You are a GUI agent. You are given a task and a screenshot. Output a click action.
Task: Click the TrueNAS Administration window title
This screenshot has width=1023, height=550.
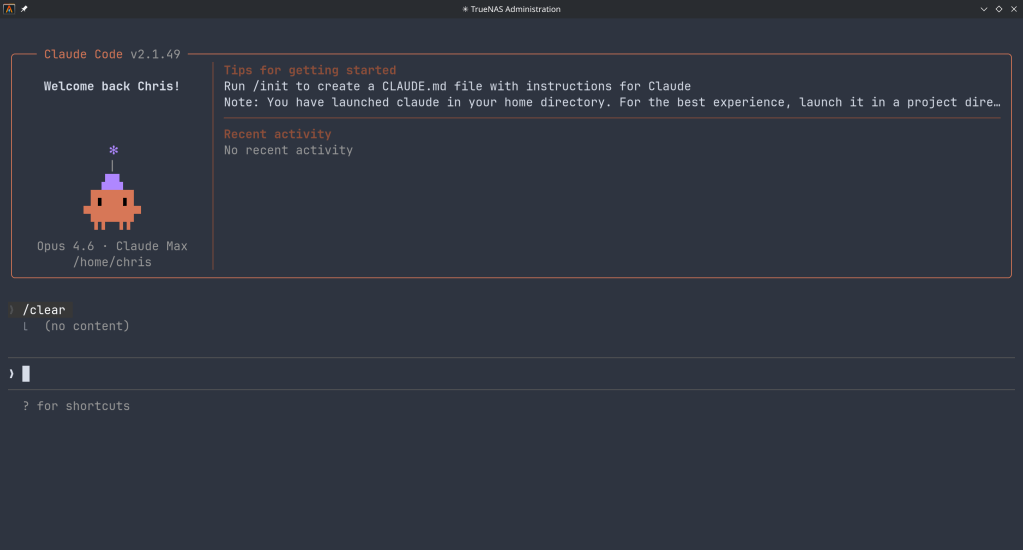(x=511, y=9)
